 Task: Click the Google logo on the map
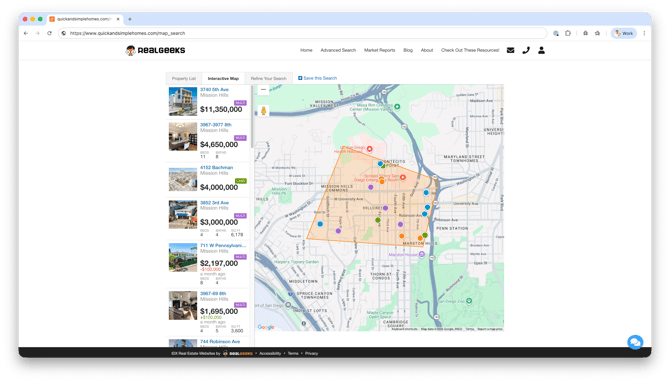tap(266, 327)
